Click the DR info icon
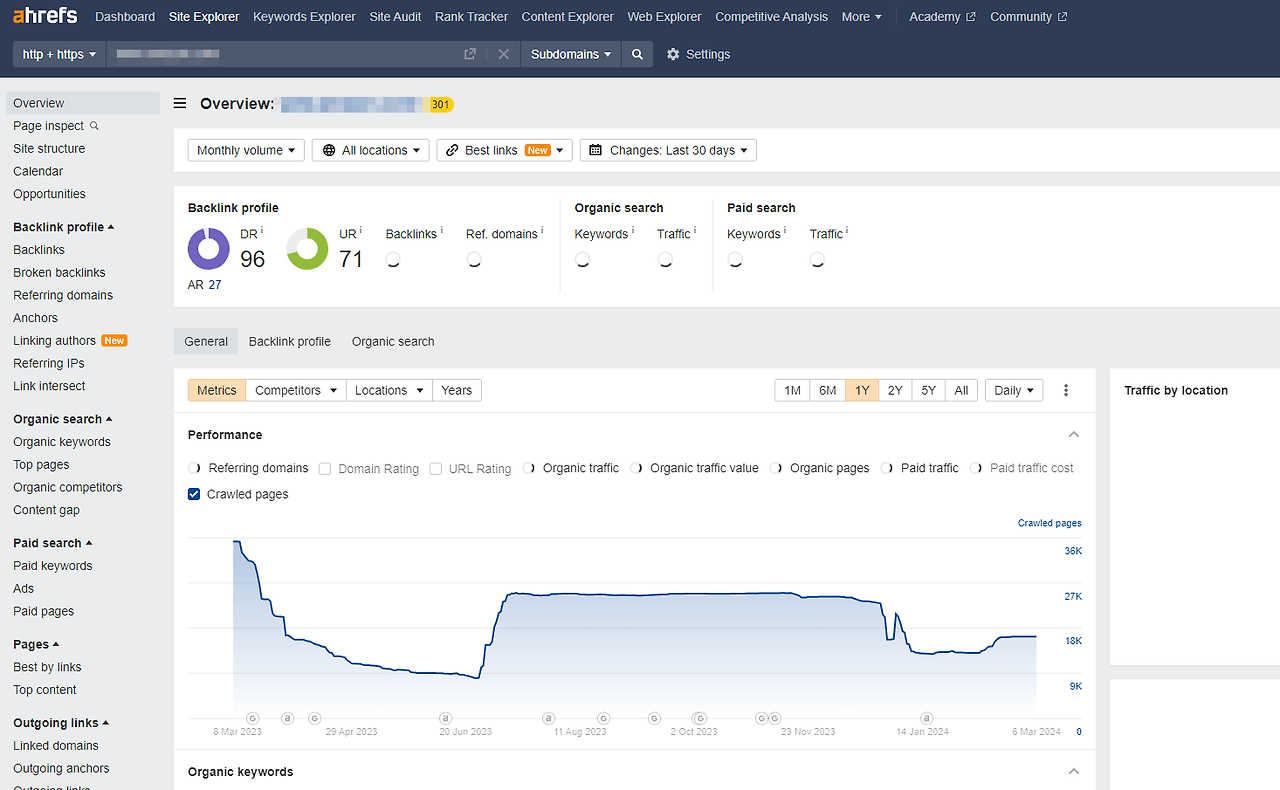 click(x=262, y=231)
